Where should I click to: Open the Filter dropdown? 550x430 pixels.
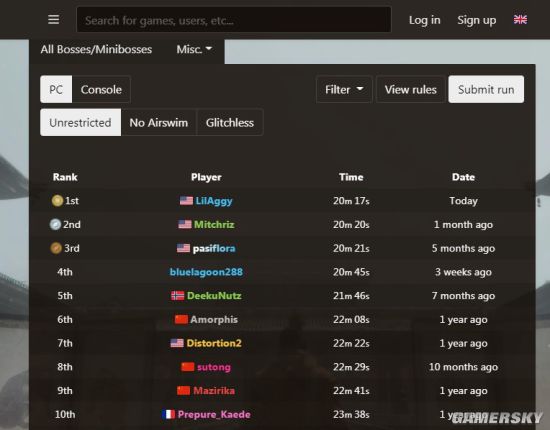pos(344,89)
